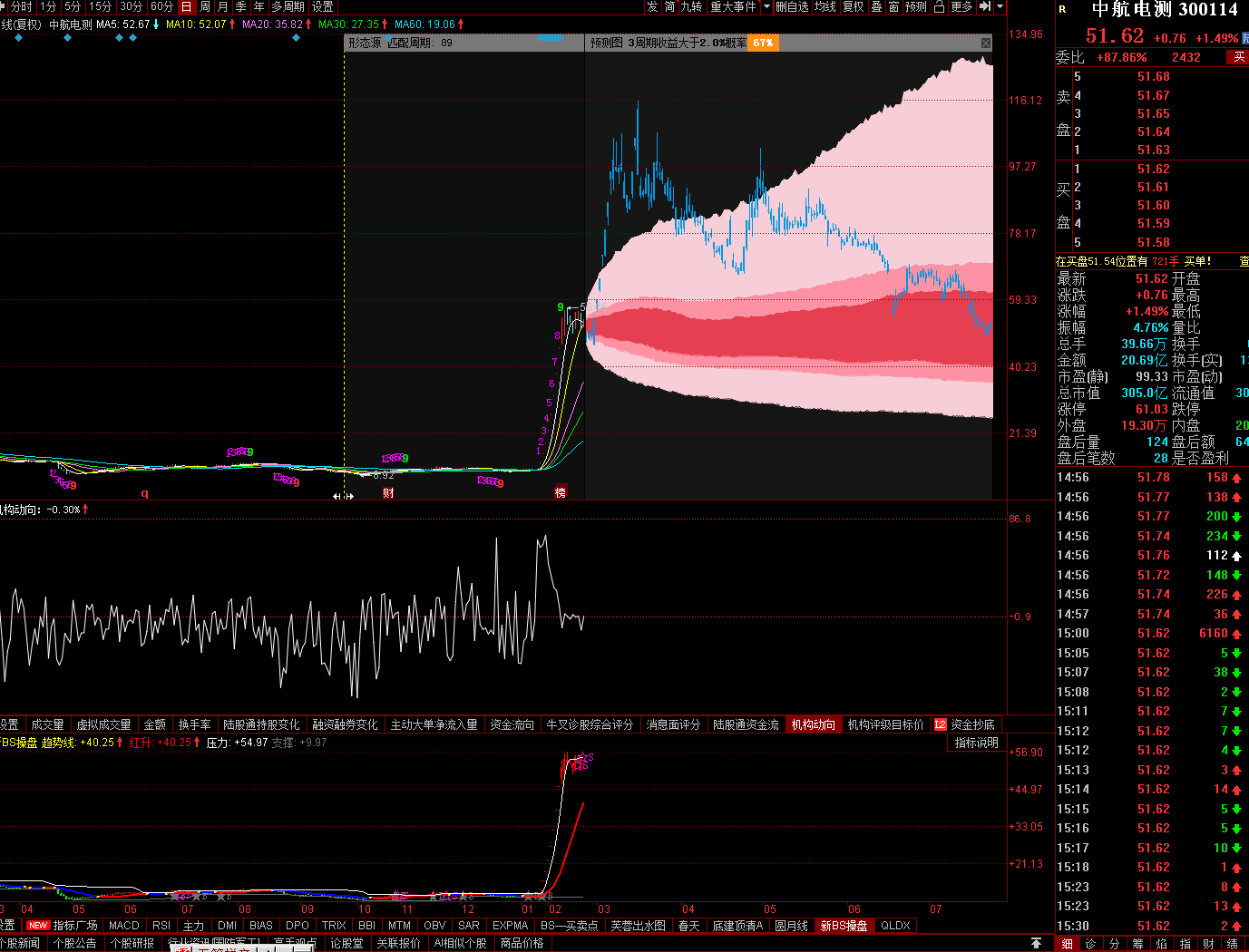
Task: Select the 资金流向 indicator tab
Action: click(512, 724)
